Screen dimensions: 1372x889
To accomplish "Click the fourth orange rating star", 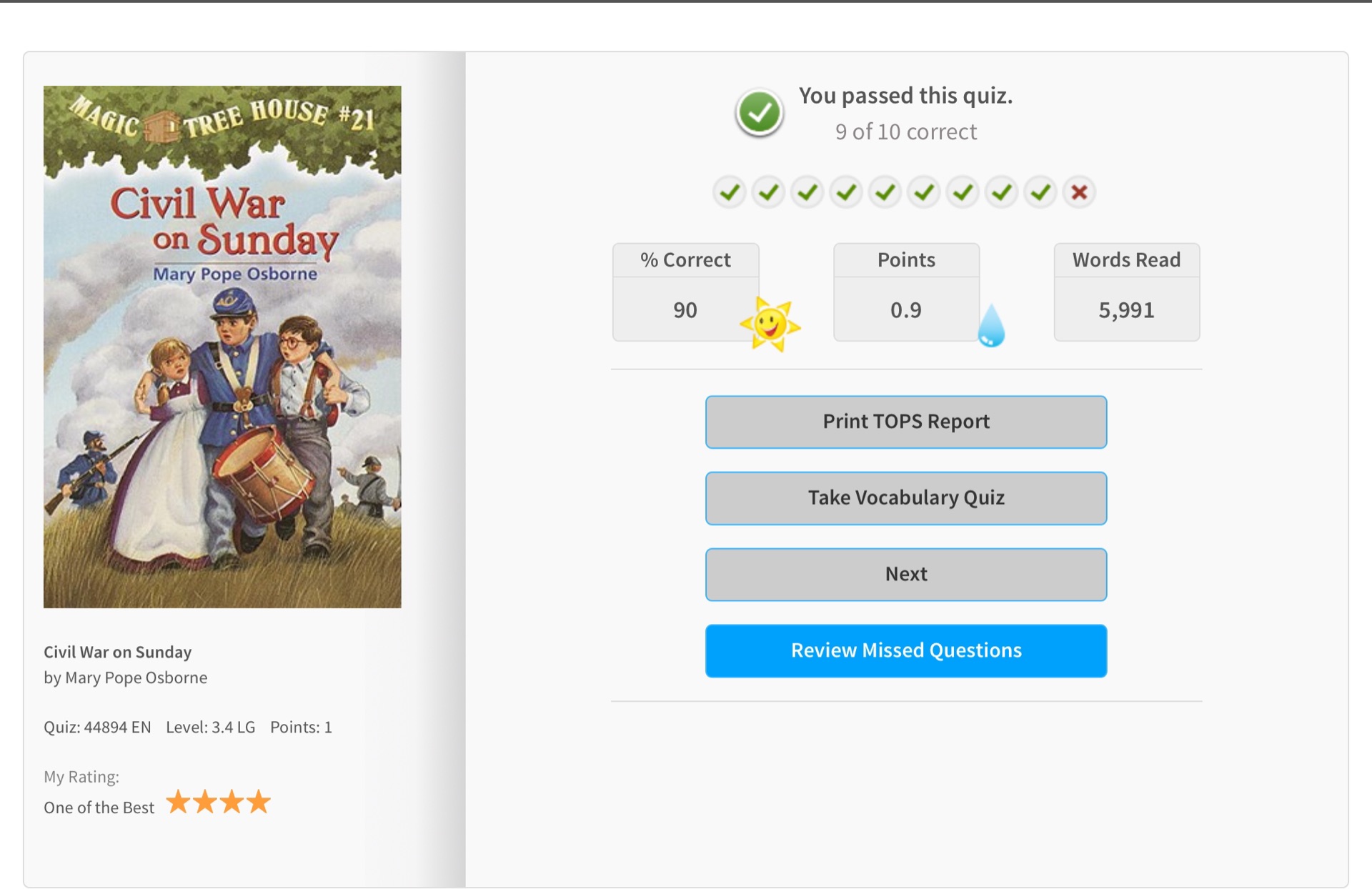I will (259, 802).
